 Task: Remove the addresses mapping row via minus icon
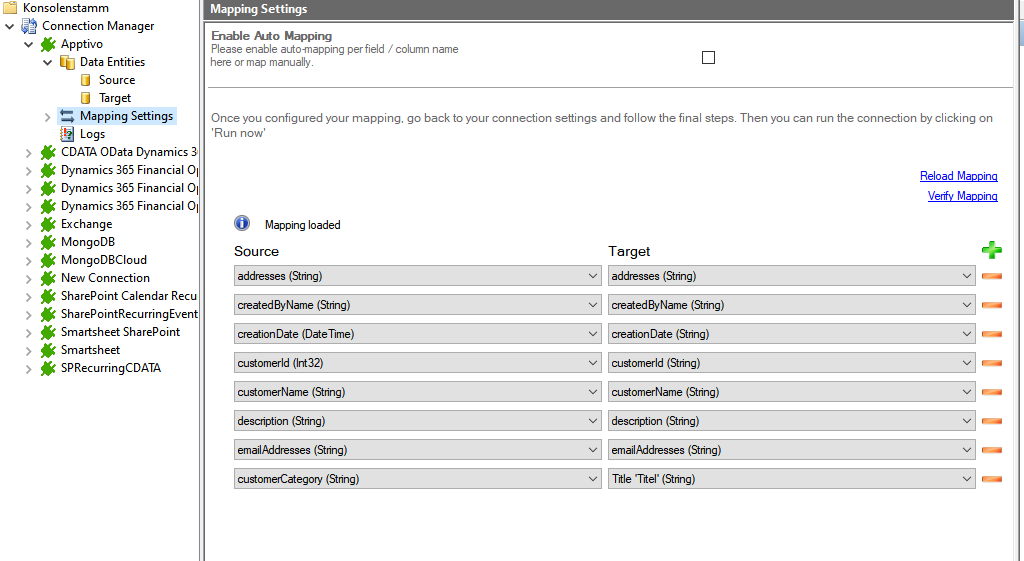tap(991, 276)
